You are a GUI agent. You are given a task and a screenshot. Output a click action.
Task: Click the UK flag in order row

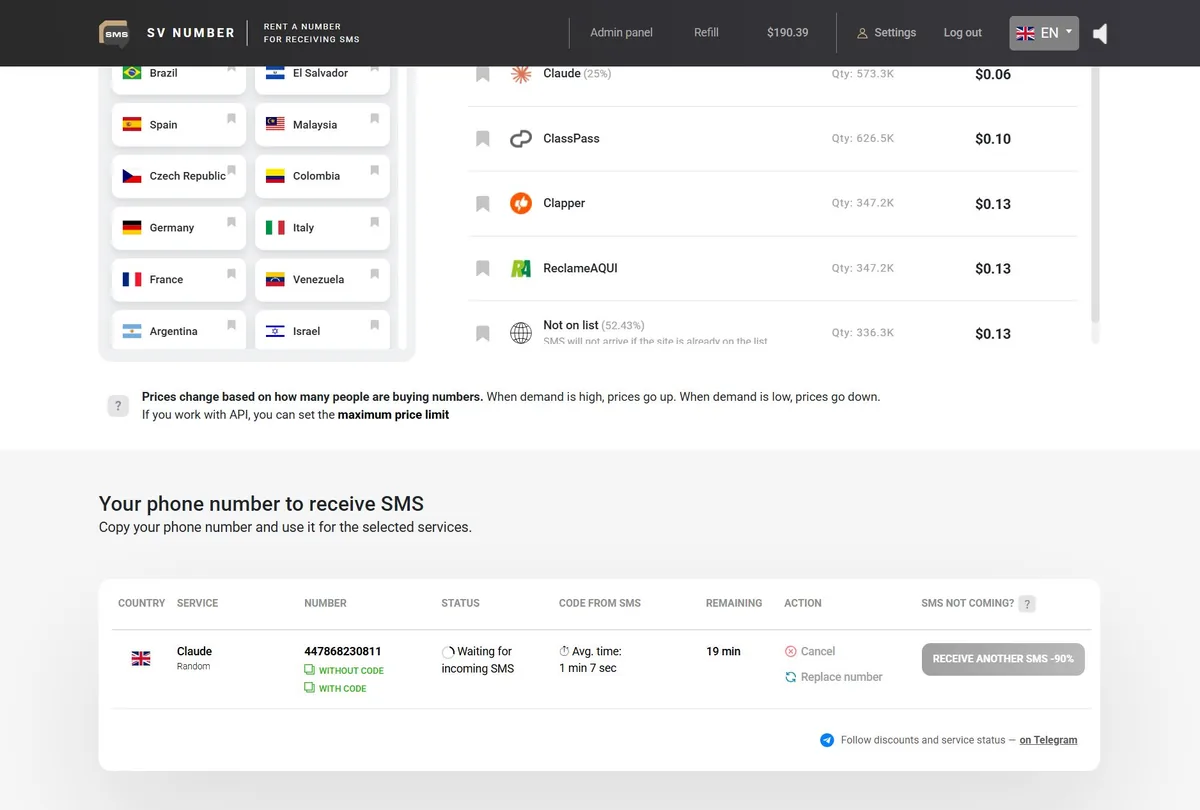[141, 658]
